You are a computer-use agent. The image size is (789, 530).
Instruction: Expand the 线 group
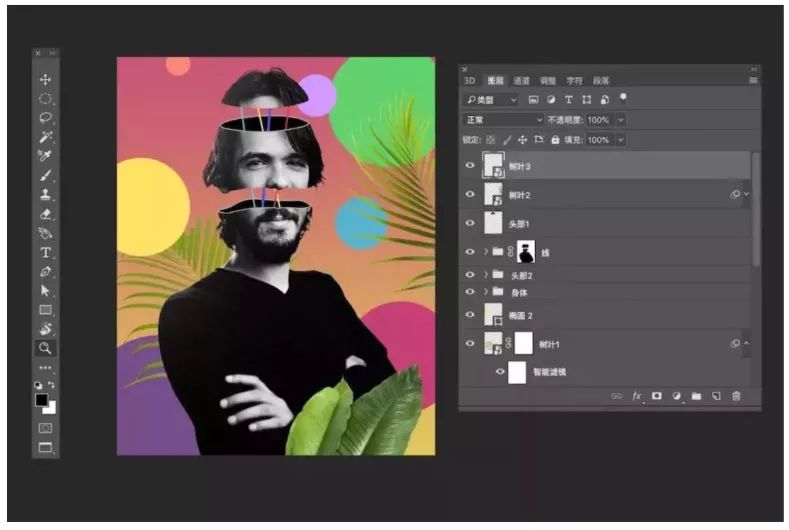click(x=486, y=252)
